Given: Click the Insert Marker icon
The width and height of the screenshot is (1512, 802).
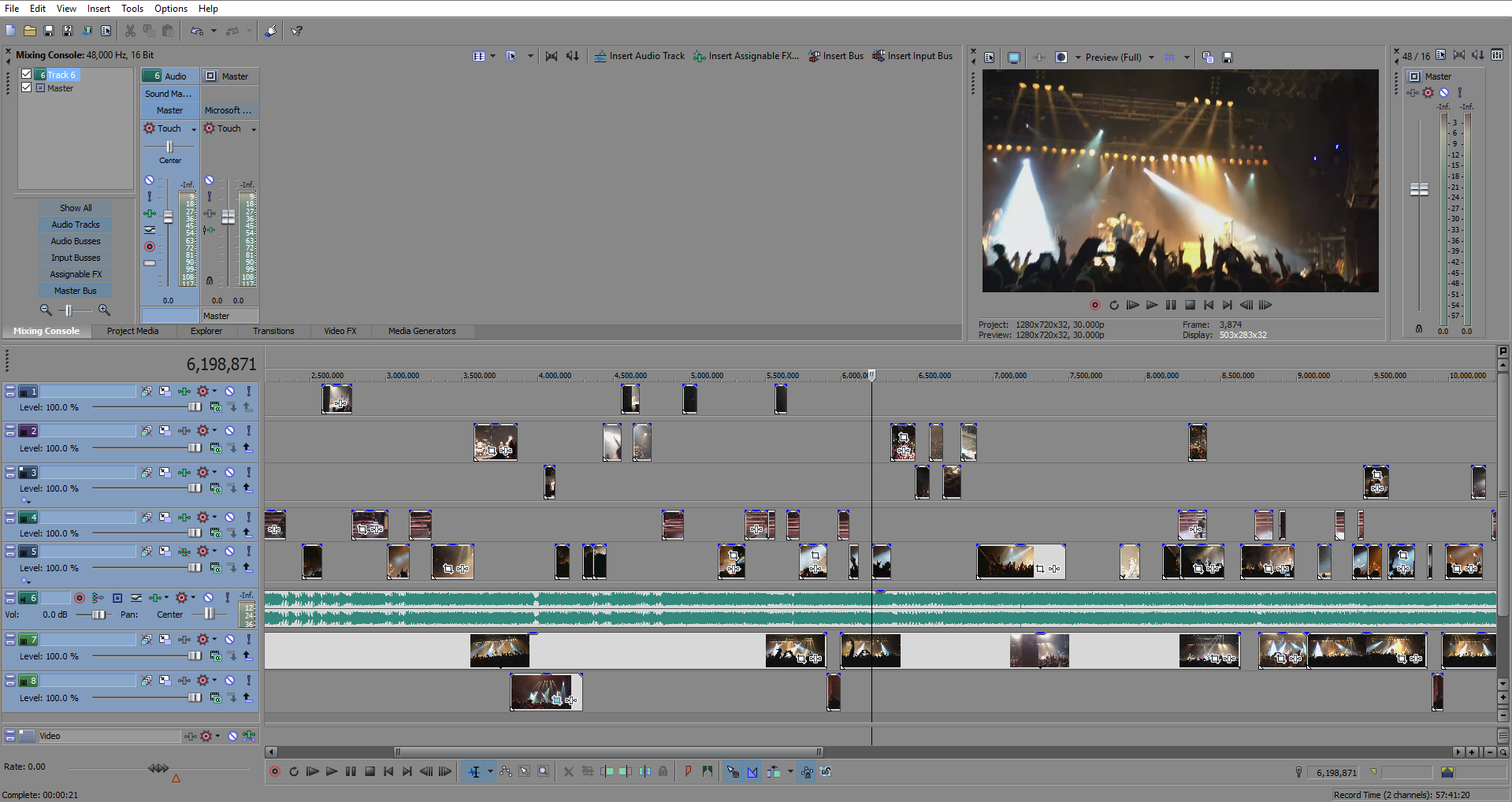Looking at the screenshot, I should tap(688, 772).
